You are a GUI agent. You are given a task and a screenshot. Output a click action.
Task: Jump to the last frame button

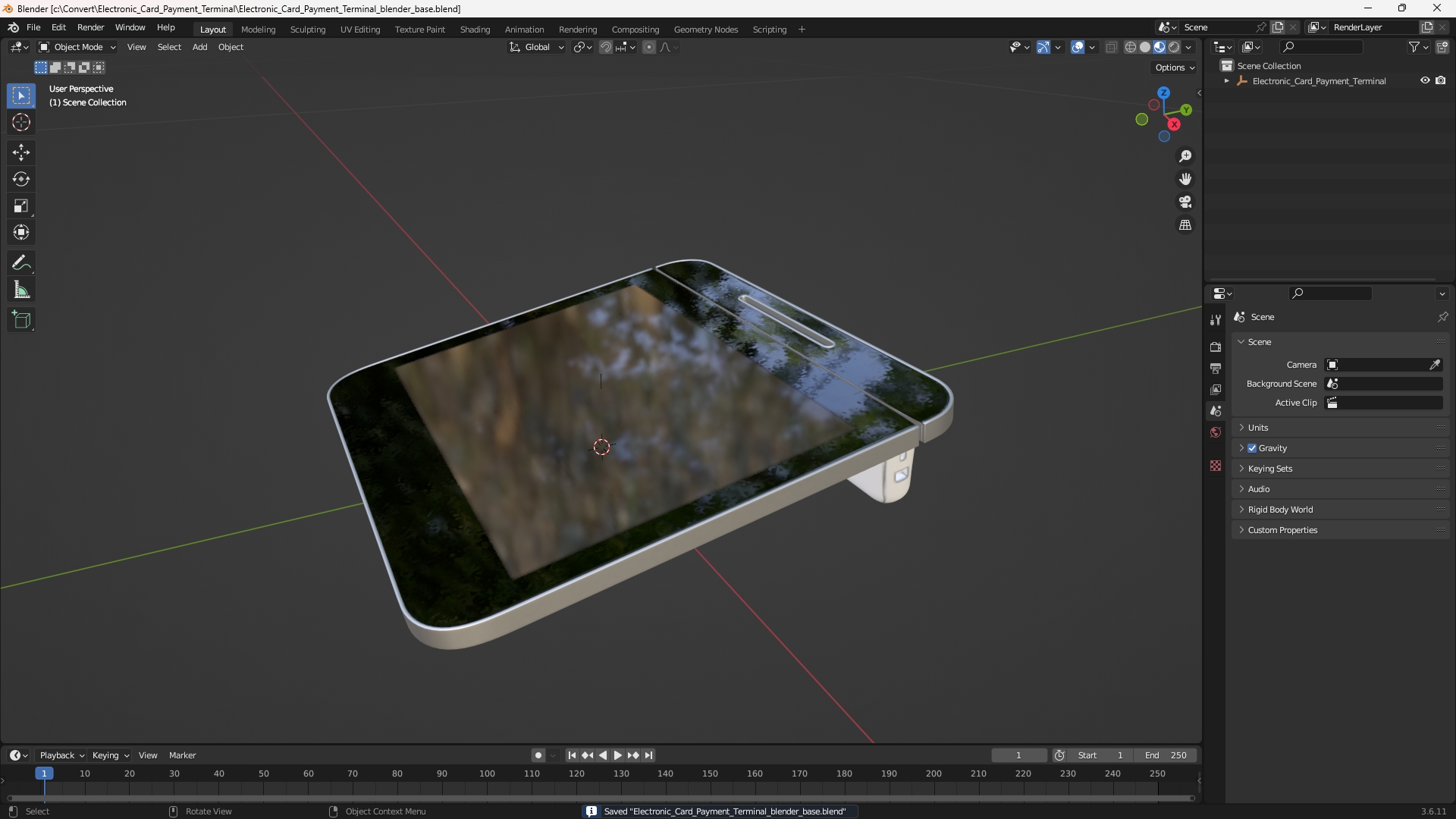pos(648,755)
